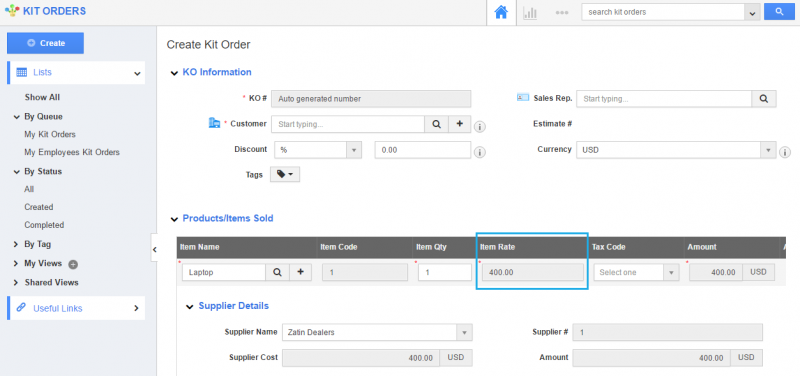Select the Created status filter
Viewport: 800px width, 376px height.
click(39, 207)
